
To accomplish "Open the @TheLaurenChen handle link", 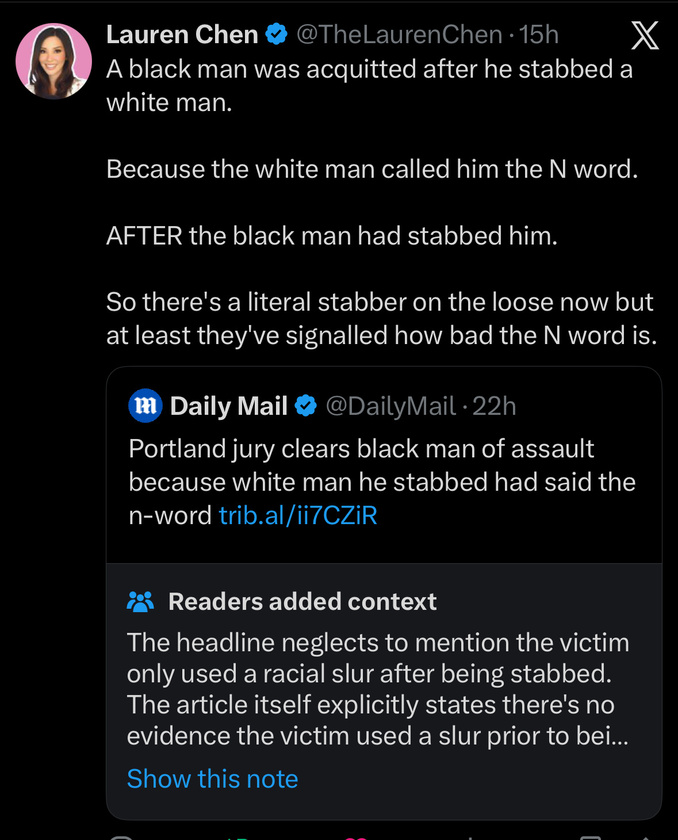I will tap(400, 35).
